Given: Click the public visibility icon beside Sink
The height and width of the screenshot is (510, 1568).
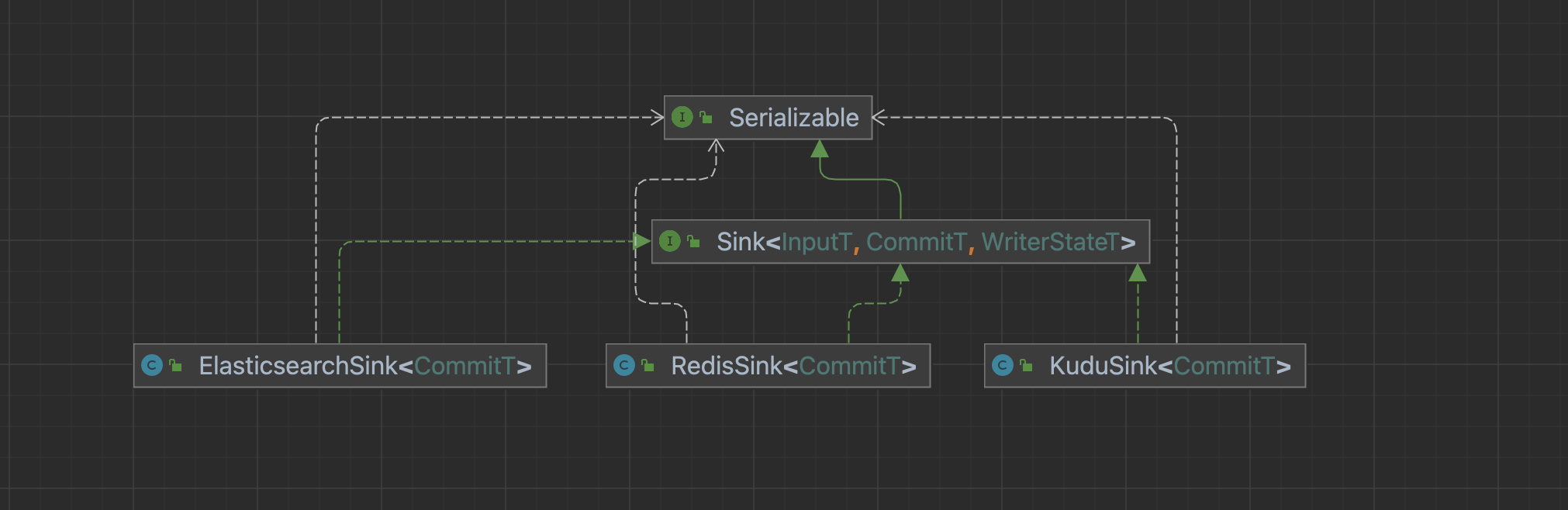Looking at the screenshot, I should pos(693,242).
